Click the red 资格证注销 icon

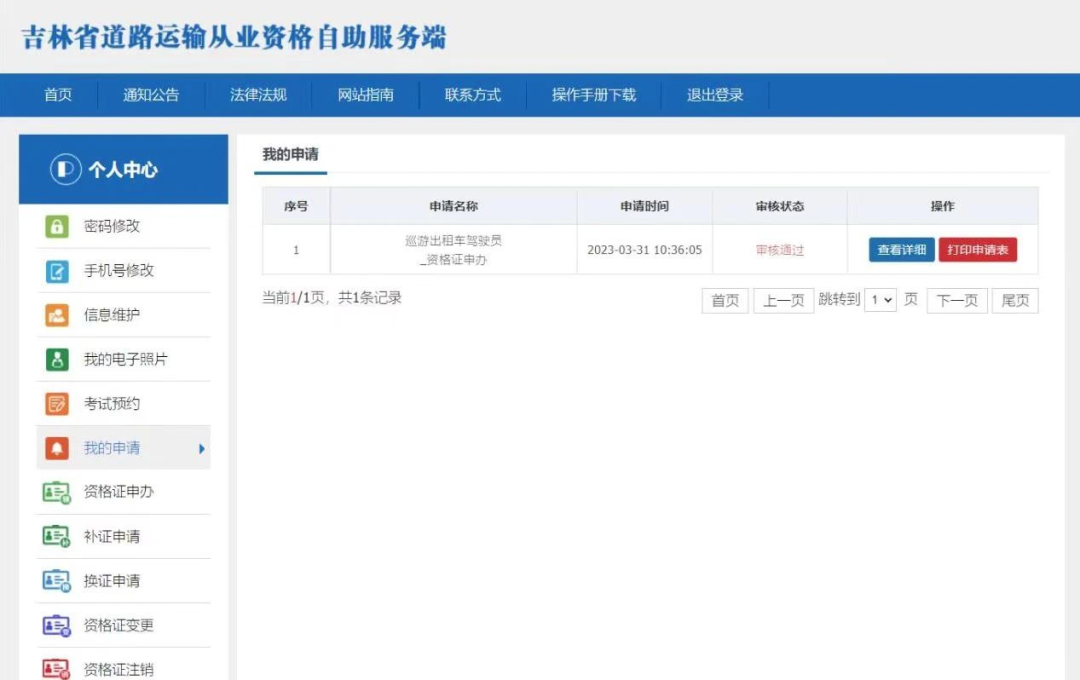57,668
